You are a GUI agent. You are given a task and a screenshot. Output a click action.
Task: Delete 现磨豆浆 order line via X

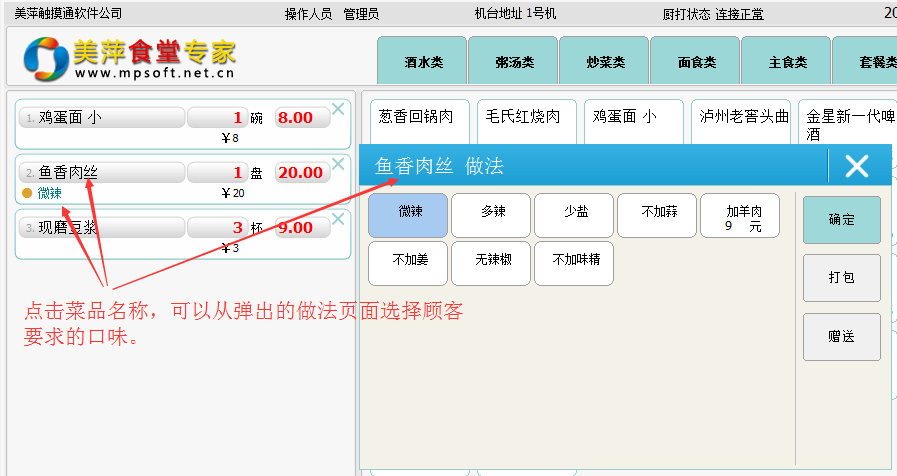pyautogui.click(x=338, y=219)
